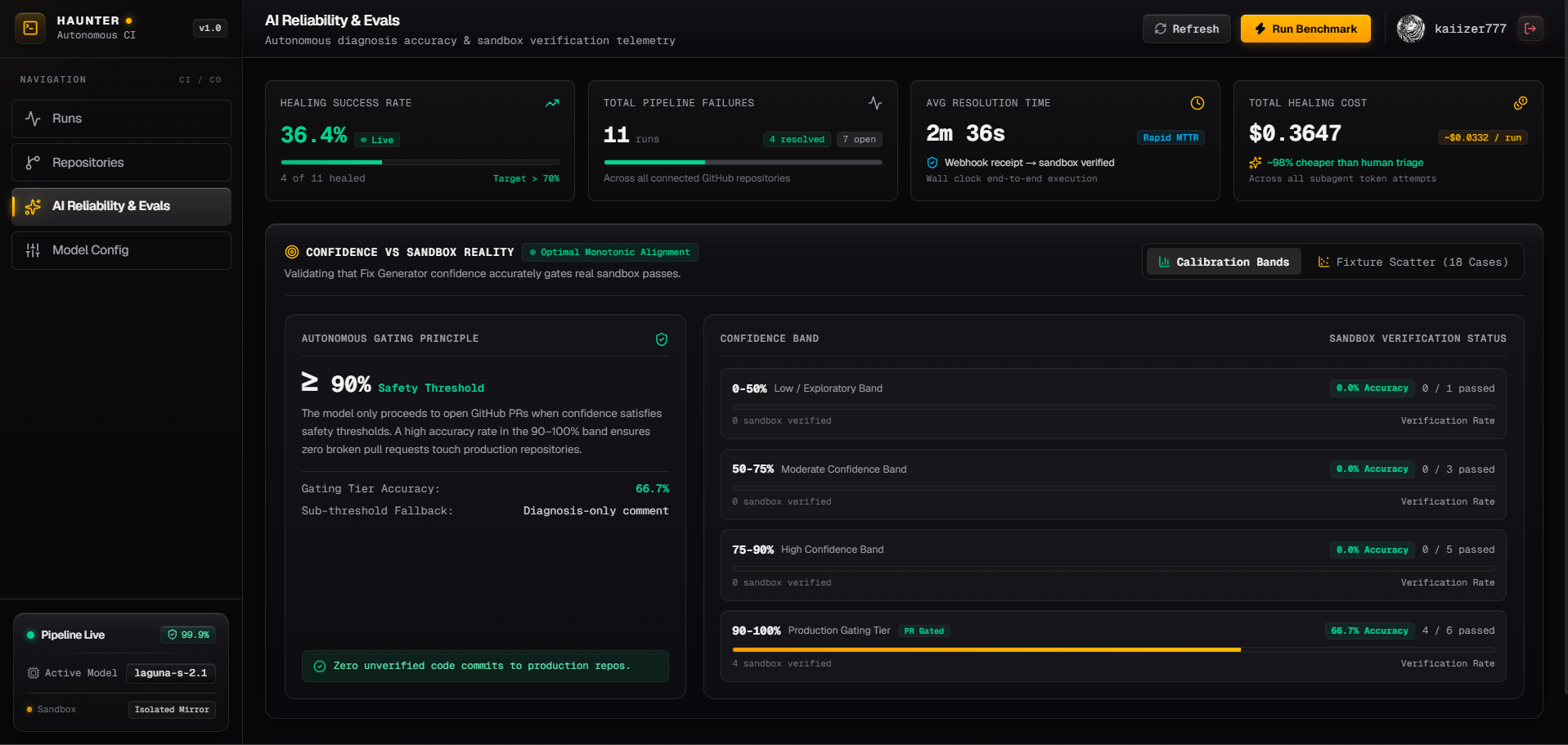Click the sparkle icon beside ~98% cheaper text

(x=1256, y=163)
